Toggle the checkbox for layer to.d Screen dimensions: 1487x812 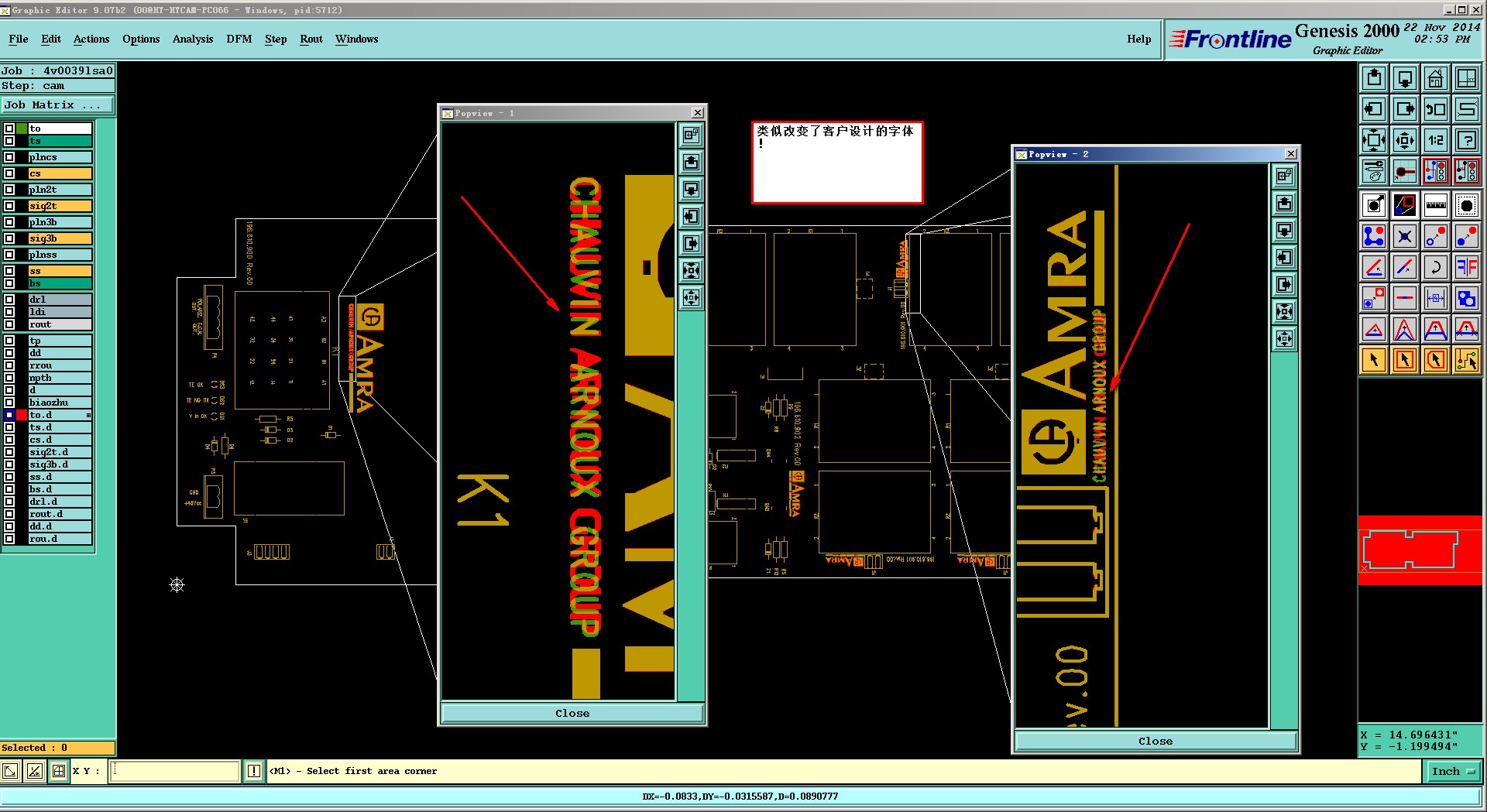point(9,415)
